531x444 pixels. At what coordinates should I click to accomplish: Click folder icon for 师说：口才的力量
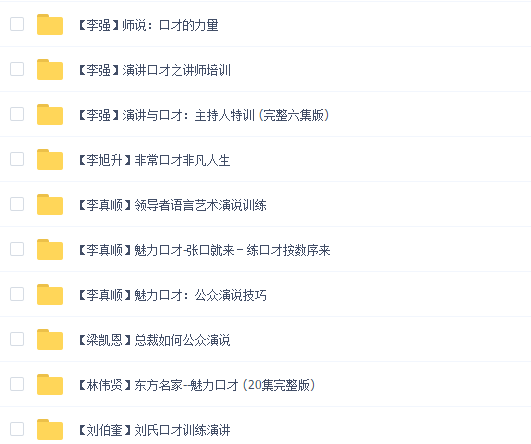point(50,24)
